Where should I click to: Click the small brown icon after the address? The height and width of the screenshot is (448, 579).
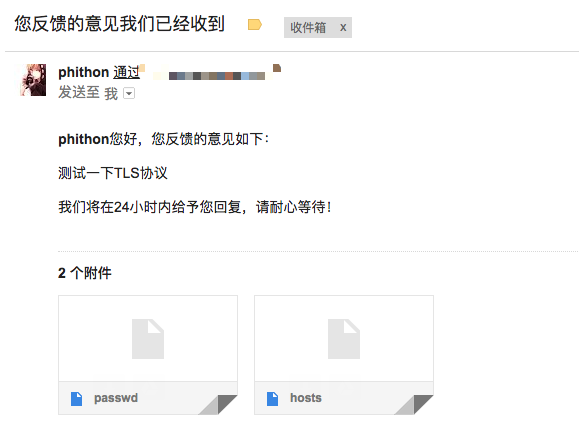pos(277,68)
